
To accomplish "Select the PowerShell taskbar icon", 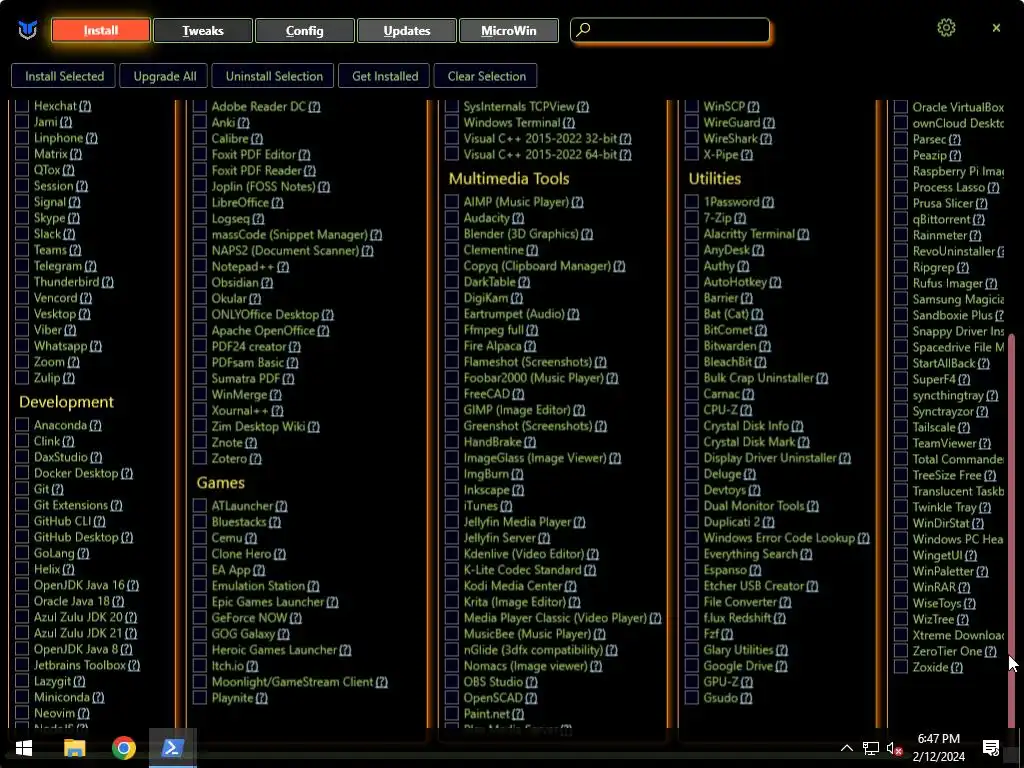I will pos(172,748).
